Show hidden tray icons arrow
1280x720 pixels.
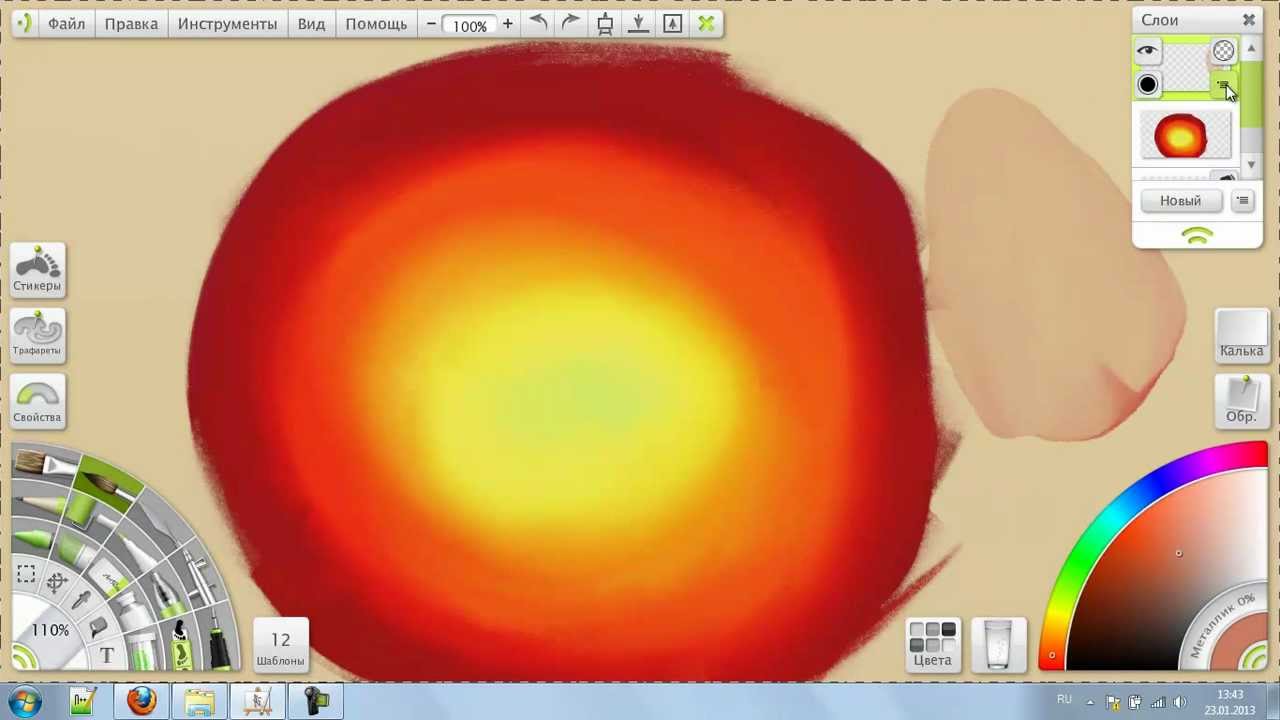[1090, 702]
